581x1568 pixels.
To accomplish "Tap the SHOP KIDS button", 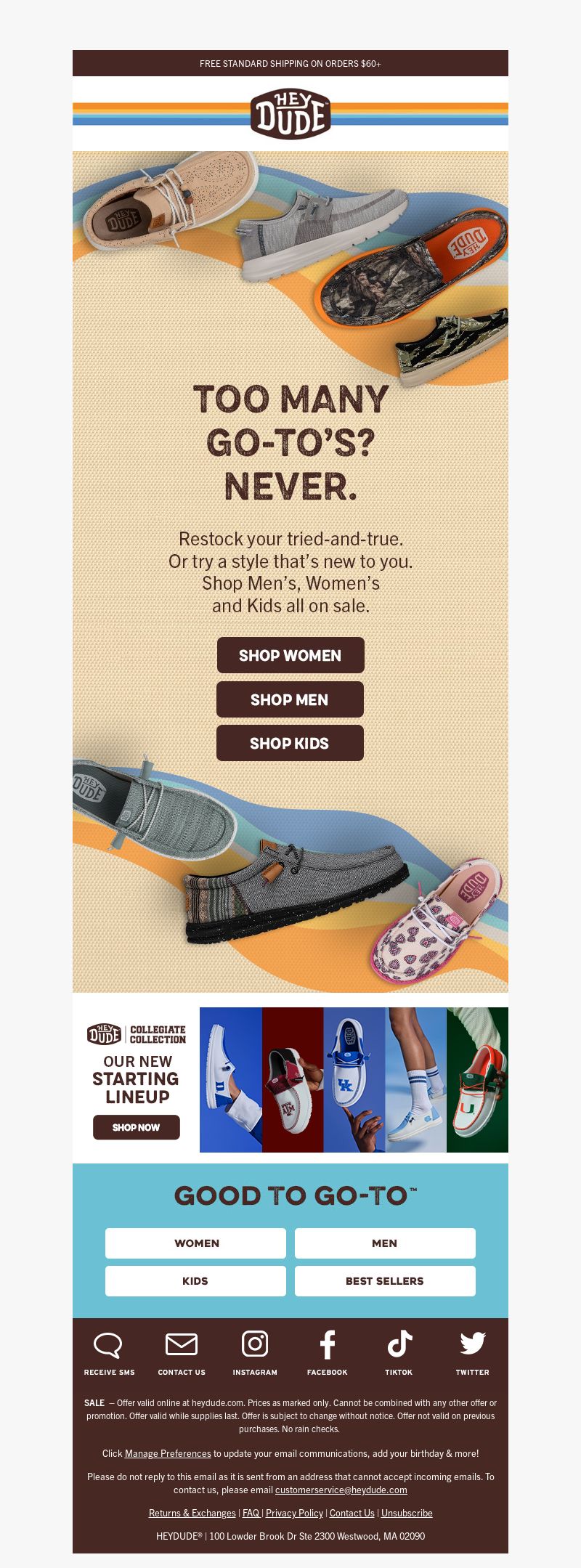I will 290,743.
